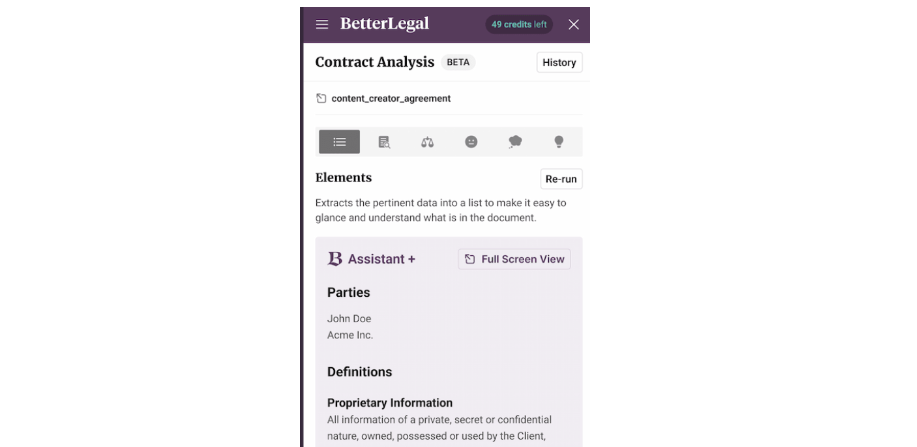Click the BetterLegal logo
Screen dimensions: 917x447
click(x=385, y=24)
